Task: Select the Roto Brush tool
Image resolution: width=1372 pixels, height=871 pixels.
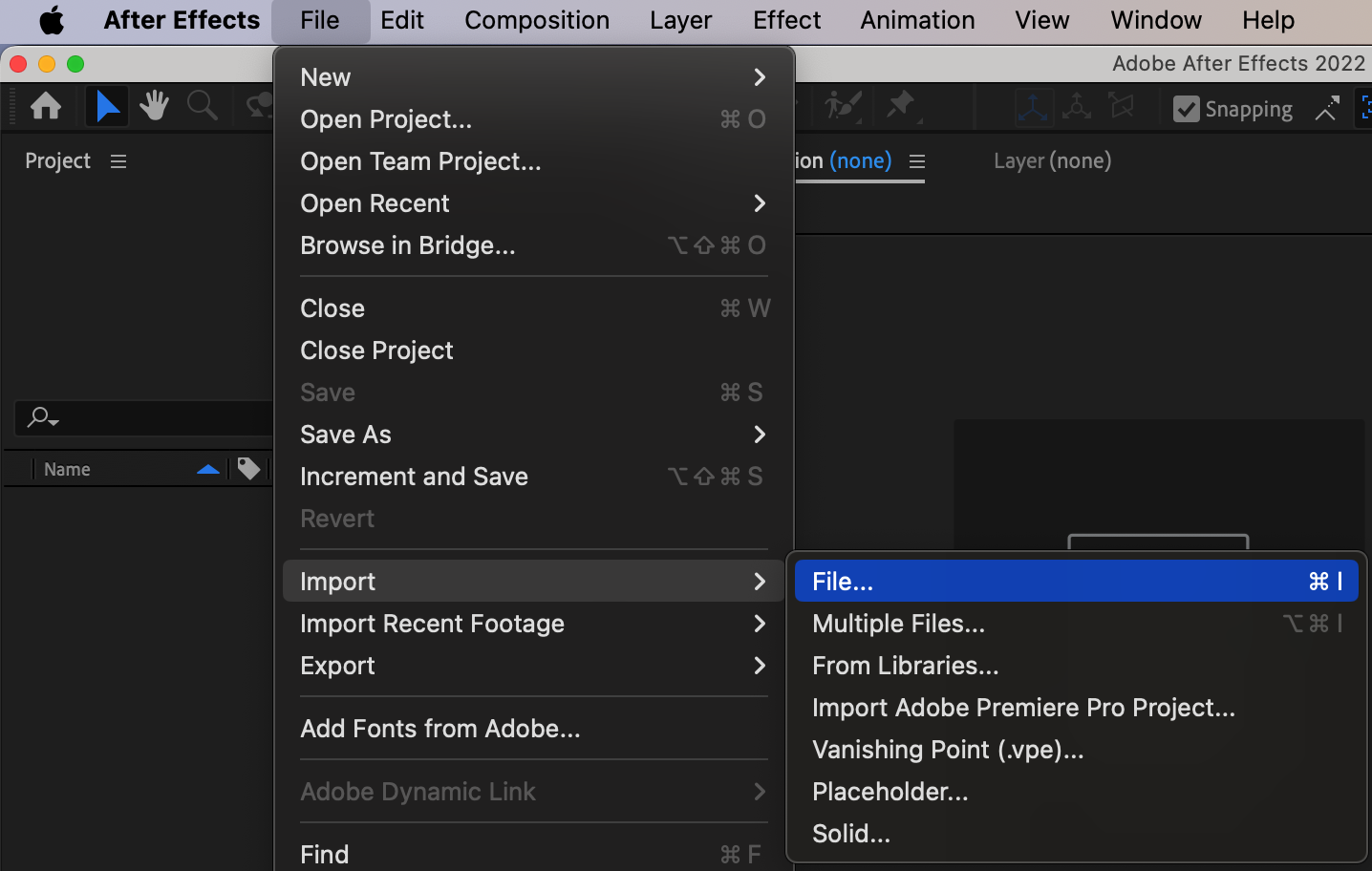Action: pyautogui.click(x=843, y=106)
